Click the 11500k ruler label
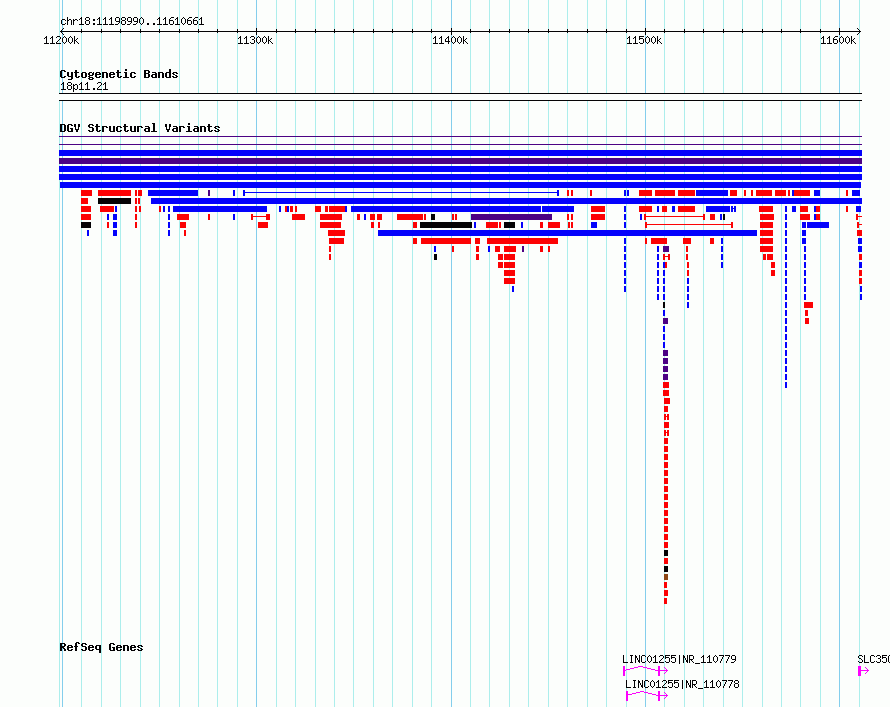890x707 pixels. pyautogui.click(x=644, y=40)
